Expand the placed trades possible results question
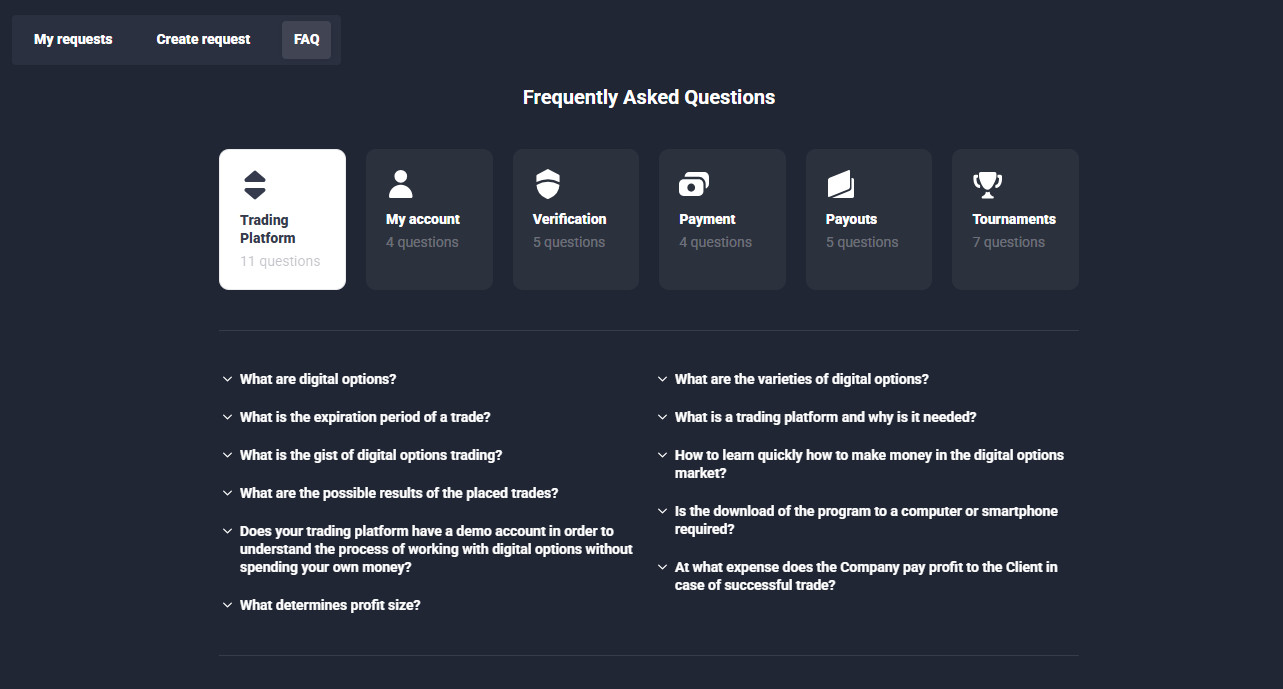The height and width of the screenshot is (689, 1283). [399, 493]
